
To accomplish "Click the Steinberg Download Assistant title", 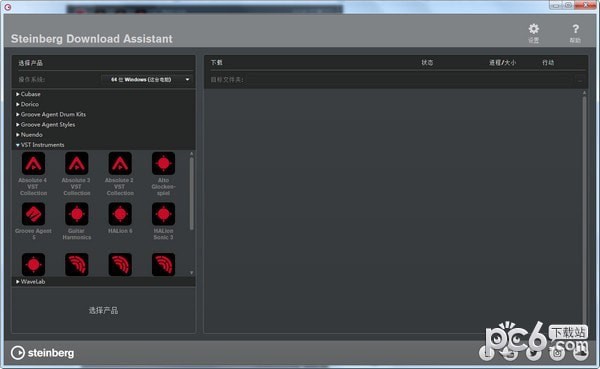I will (91, 39).
